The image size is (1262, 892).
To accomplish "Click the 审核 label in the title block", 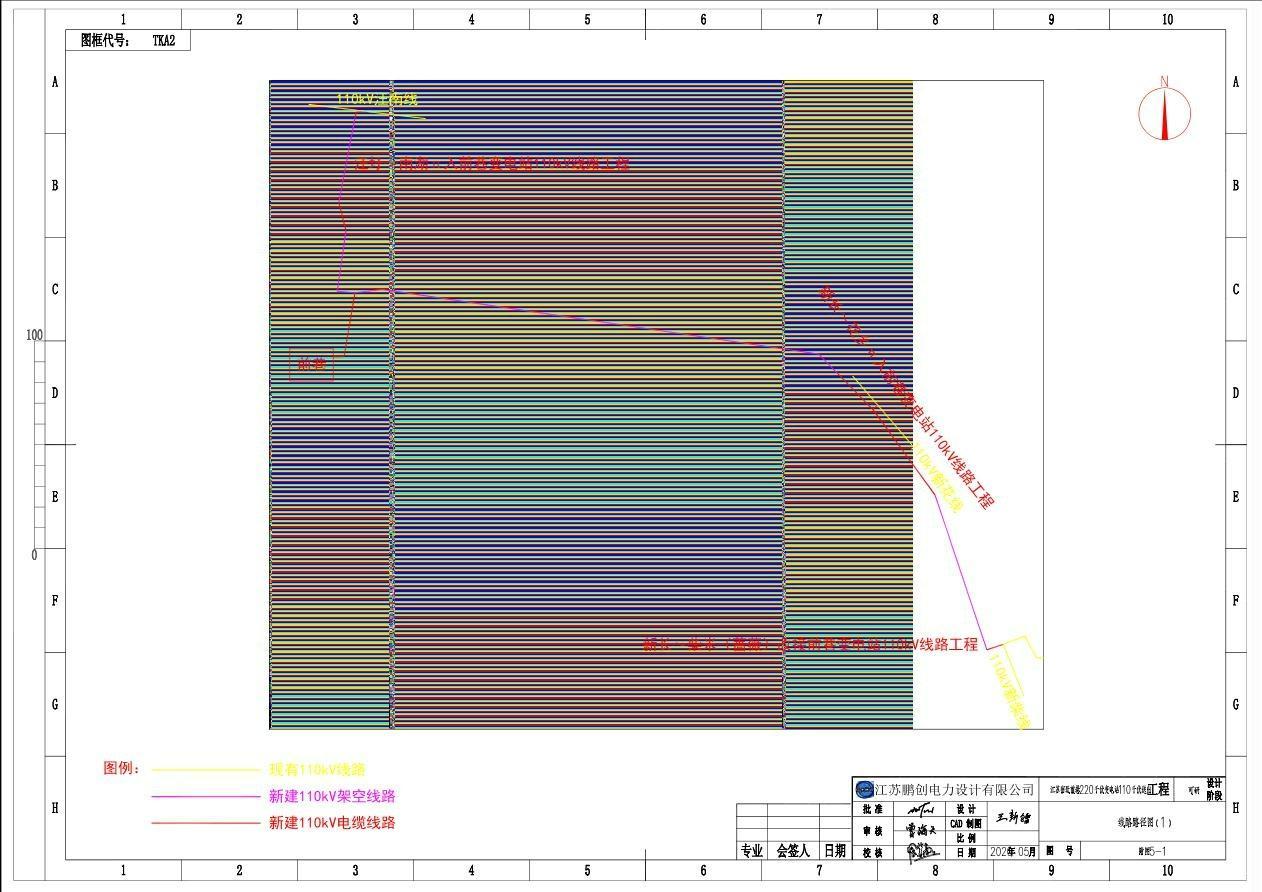I will [872, 831].
